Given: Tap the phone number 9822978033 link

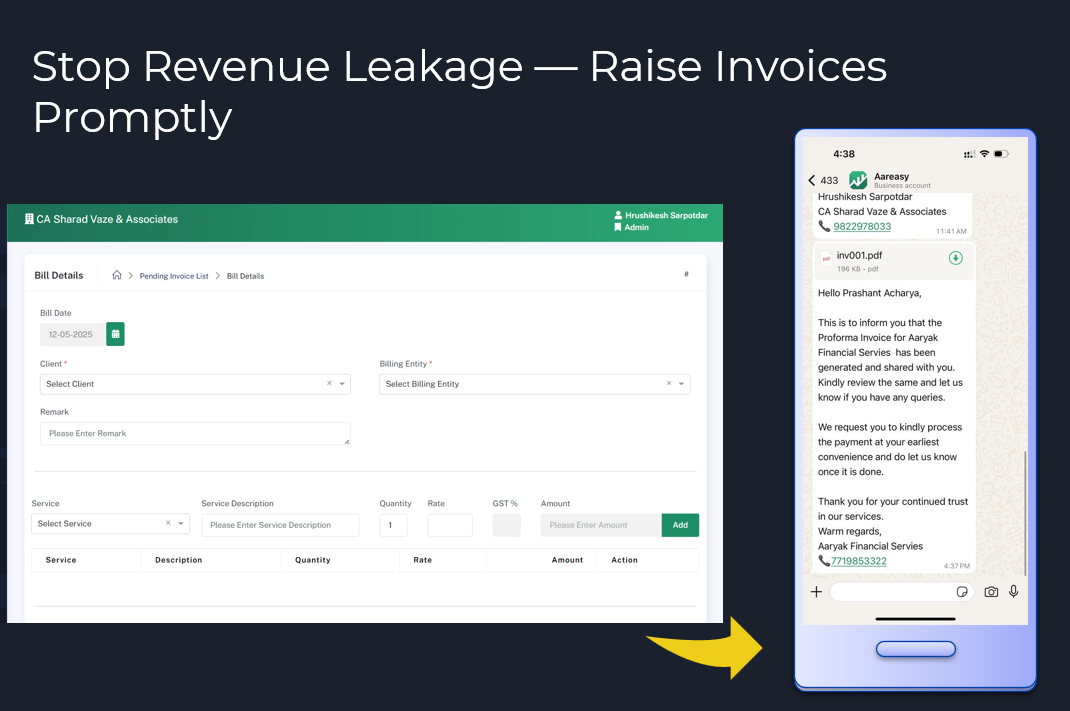Looking at the screenshot, I should pyautogui.click(x=862, y=226).
